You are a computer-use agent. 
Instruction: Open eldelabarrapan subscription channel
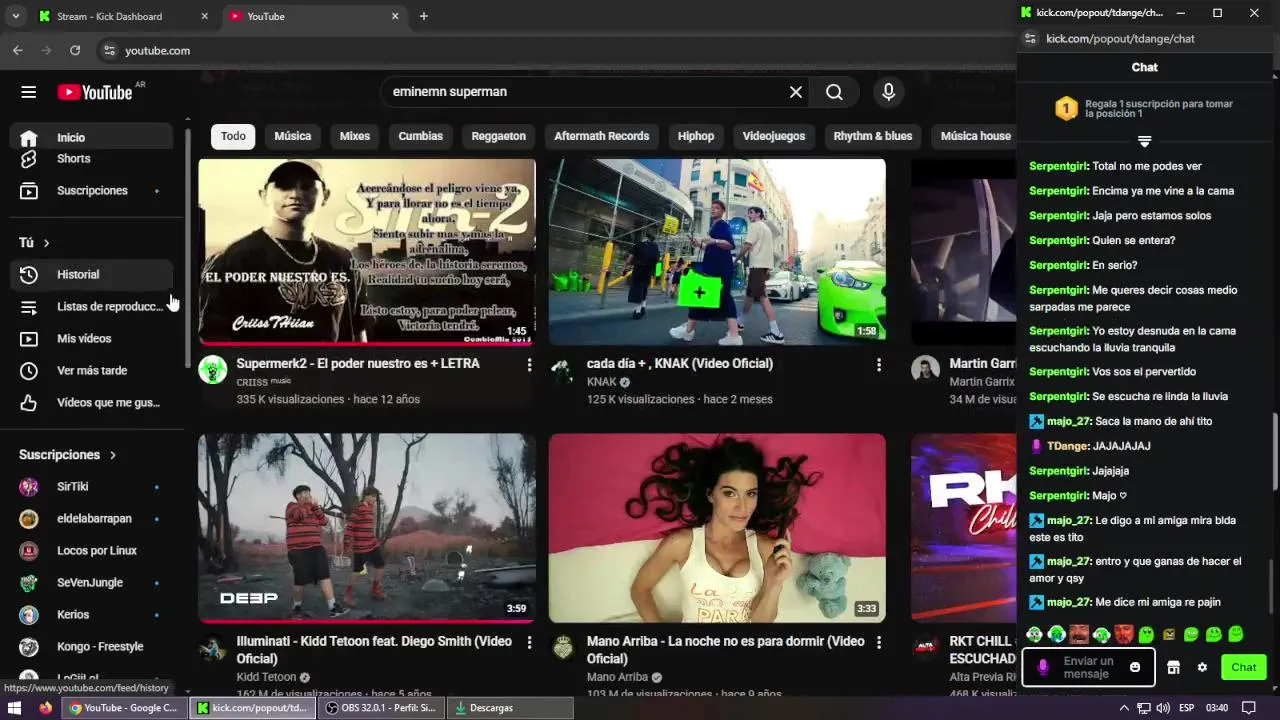(92, 519)
